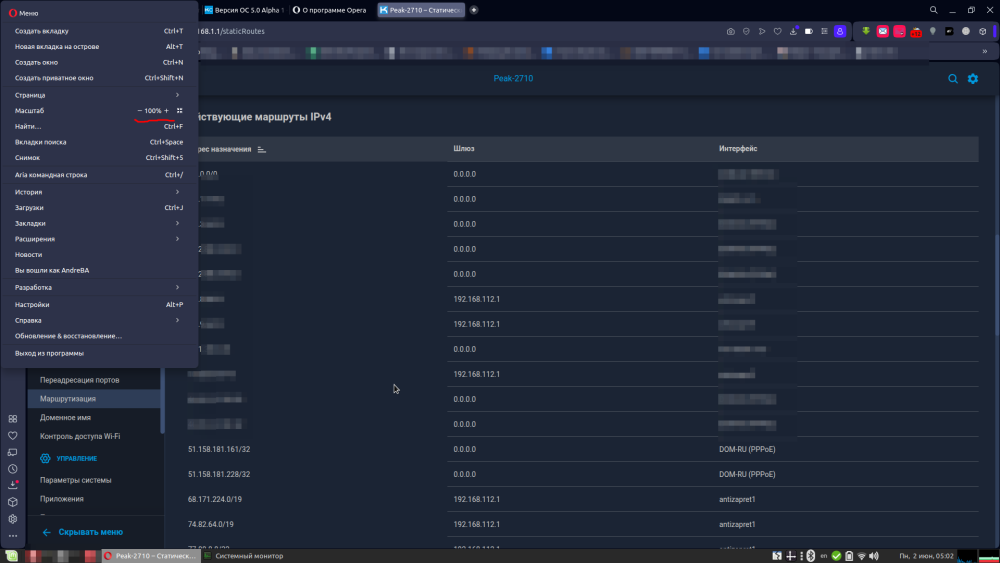Sort by destination address column icon
Image resolution: width=1000 pixels, height=563 pixels.
point(261,149)
